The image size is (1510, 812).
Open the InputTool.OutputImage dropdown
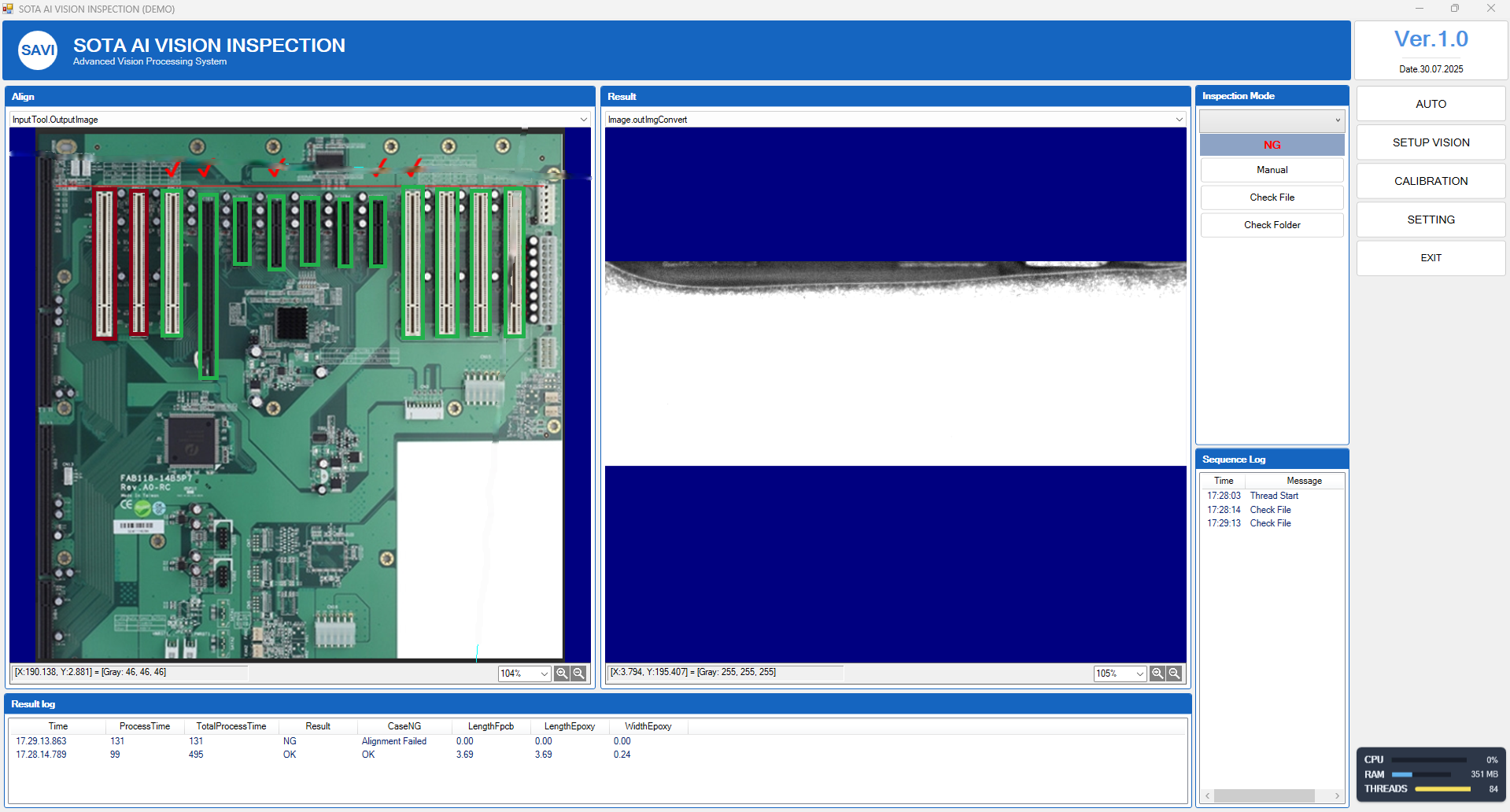300,120
